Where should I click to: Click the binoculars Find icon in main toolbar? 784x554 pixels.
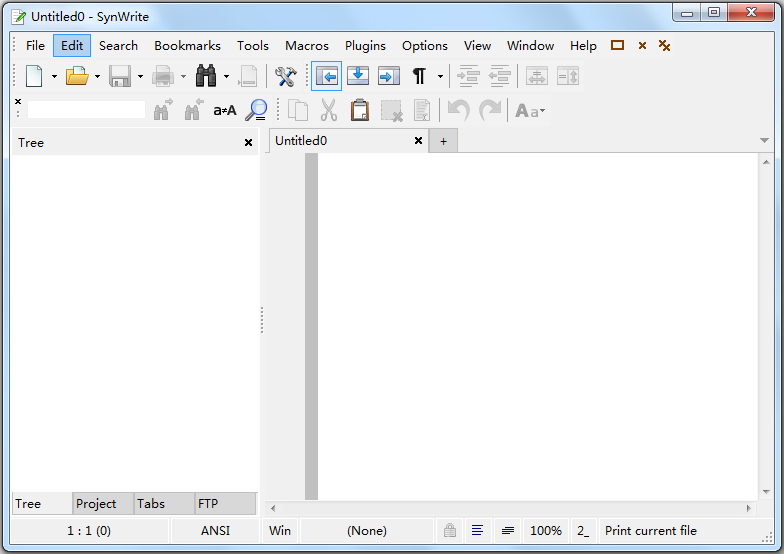[x=206, y=76]
